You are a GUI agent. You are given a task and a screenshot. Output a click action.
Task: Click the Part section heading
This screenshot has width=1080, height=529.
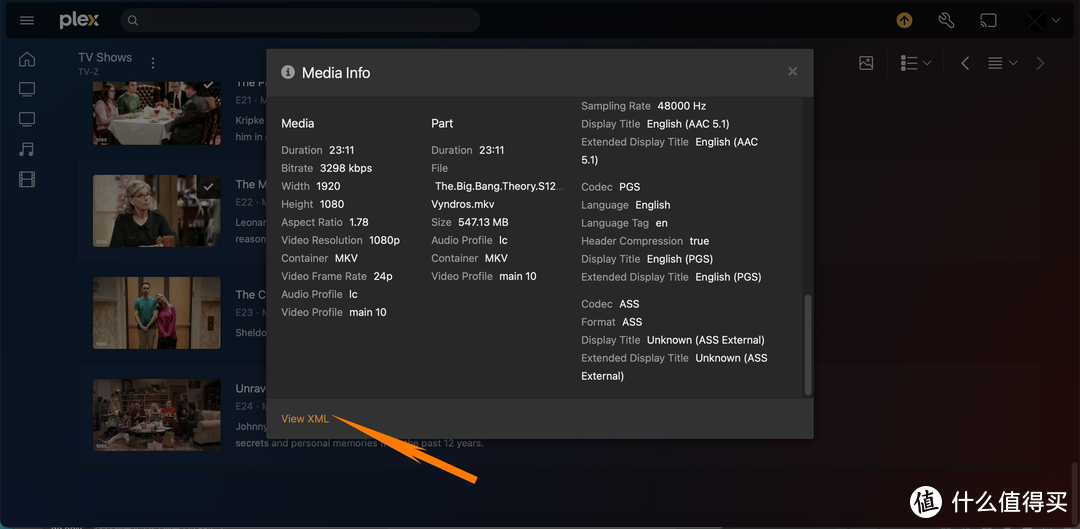tap(442, 123)
